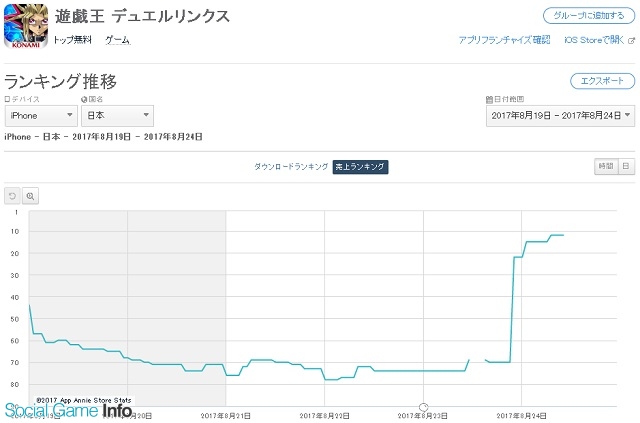The height and width of the screenshot is (423, 640).
Task: Click the clock marker icon on the chart's date axis
Action: pyautogui.click(x=423, y=408)
